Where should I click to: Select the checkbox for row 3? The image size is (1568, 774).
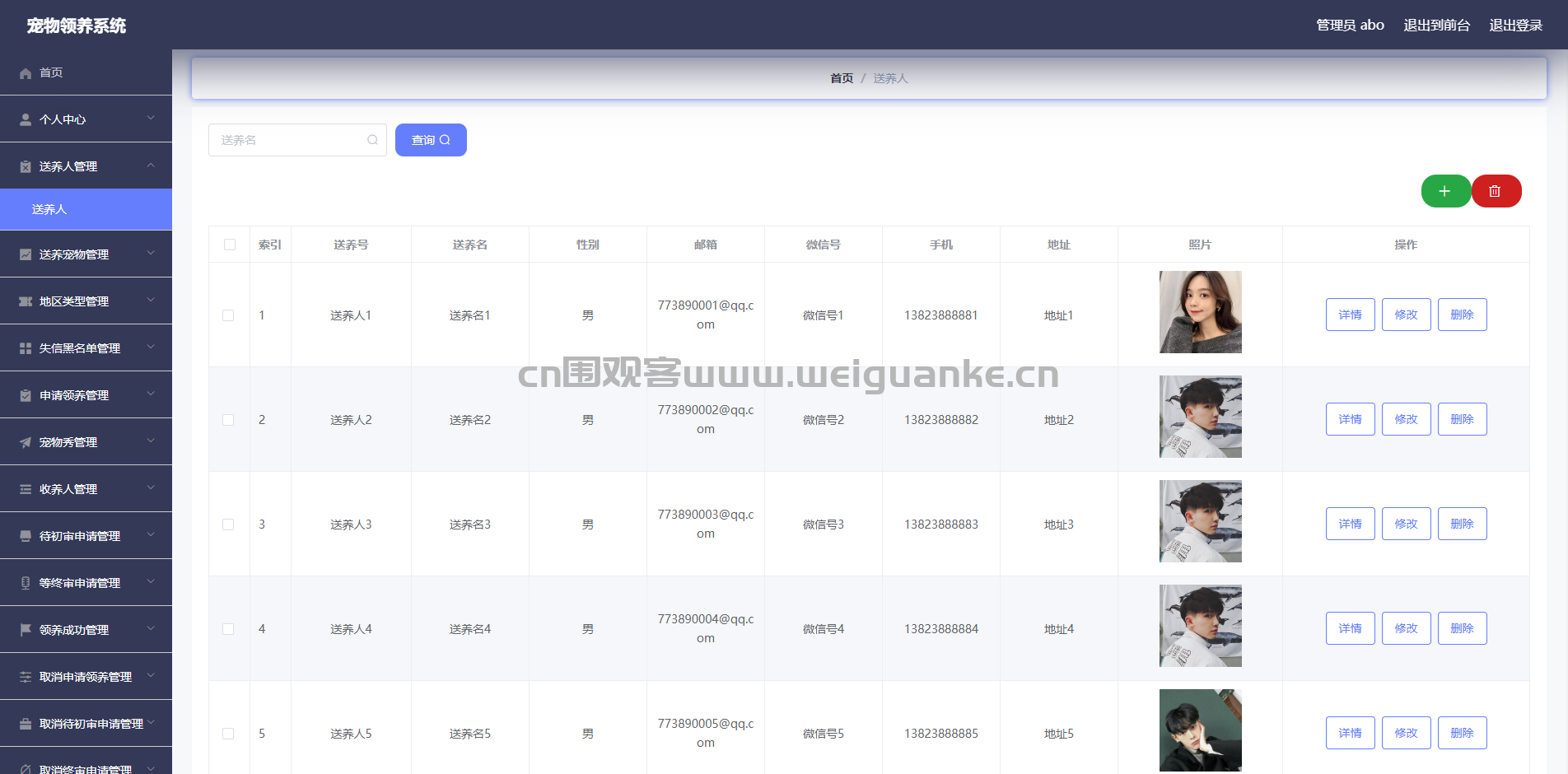click(228, 525)
